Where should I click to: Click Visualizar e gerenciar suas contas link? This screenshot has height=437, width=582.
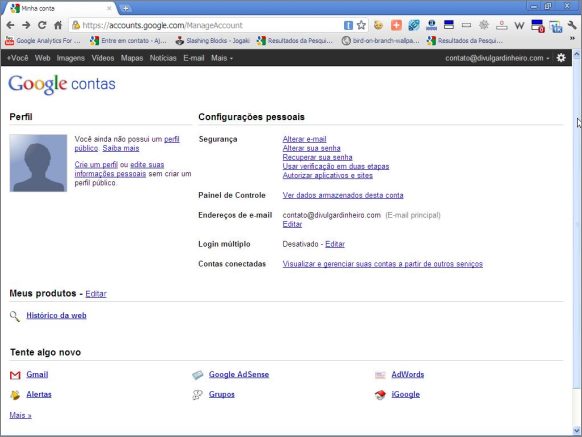tap(383, 264)
